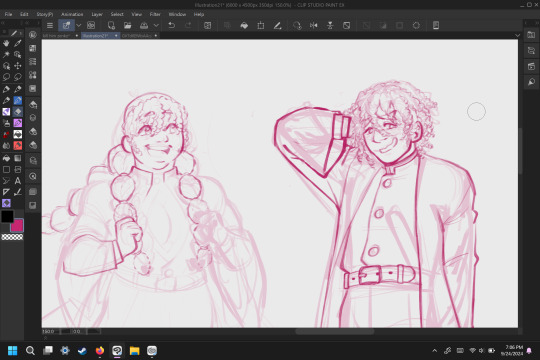Click the Open file folder icon
540x360 pixels.
click(x=127, y=25)
